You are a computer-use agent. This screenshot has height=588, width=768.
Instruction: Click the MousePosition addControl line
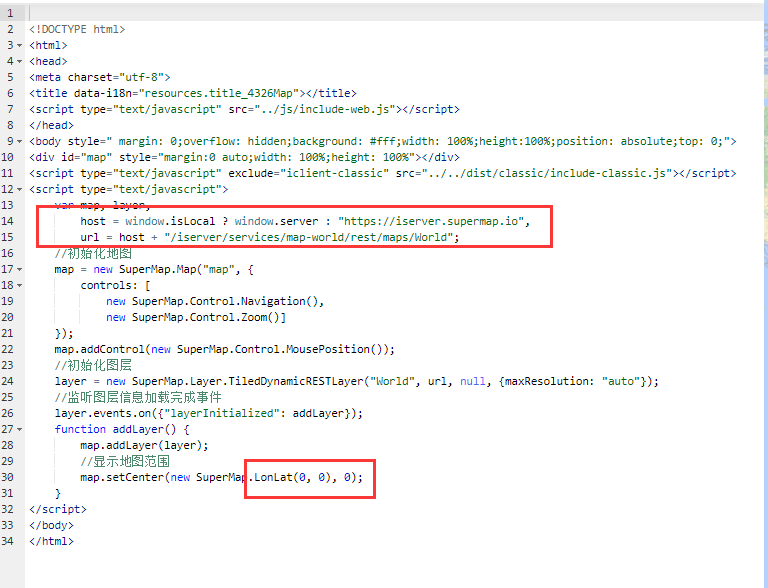point(224,349)
